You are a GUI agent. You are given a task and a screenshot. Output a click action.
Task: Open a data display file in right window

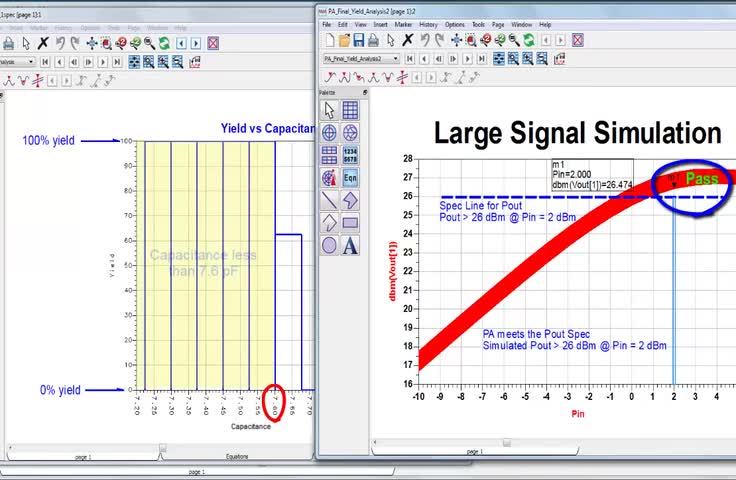click(x=345, y=40)
